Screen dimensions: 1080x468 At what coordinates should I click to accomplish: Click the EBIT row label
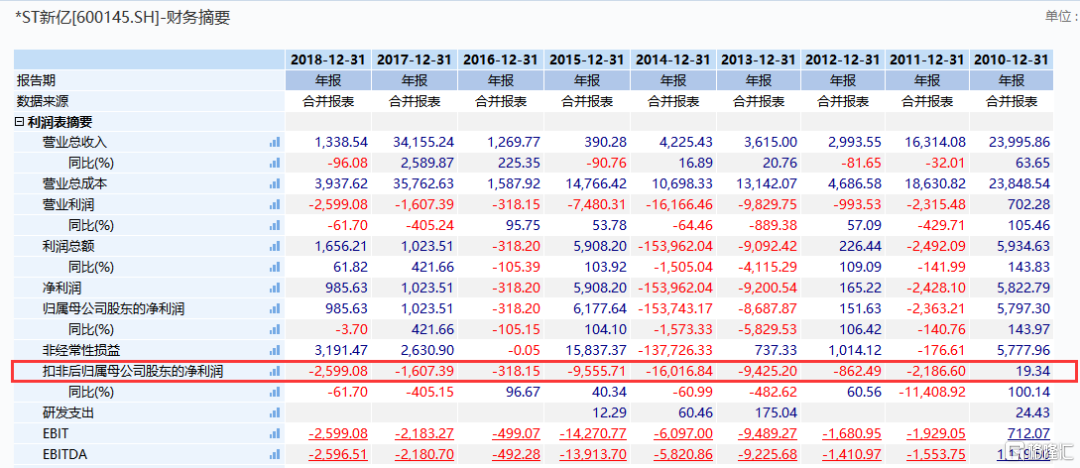tap(54, 434)
